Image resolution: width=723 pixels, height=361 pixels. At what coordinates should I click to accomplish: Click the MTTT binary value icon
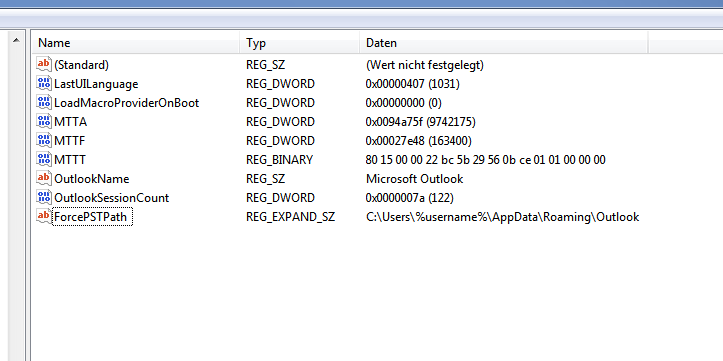pyautogui.click(x=44, y=160)
